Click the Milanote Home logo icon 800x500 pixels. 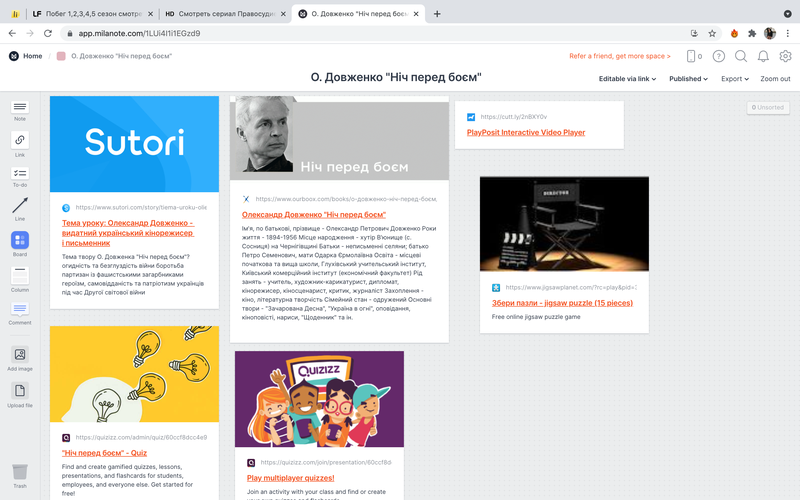14,56
